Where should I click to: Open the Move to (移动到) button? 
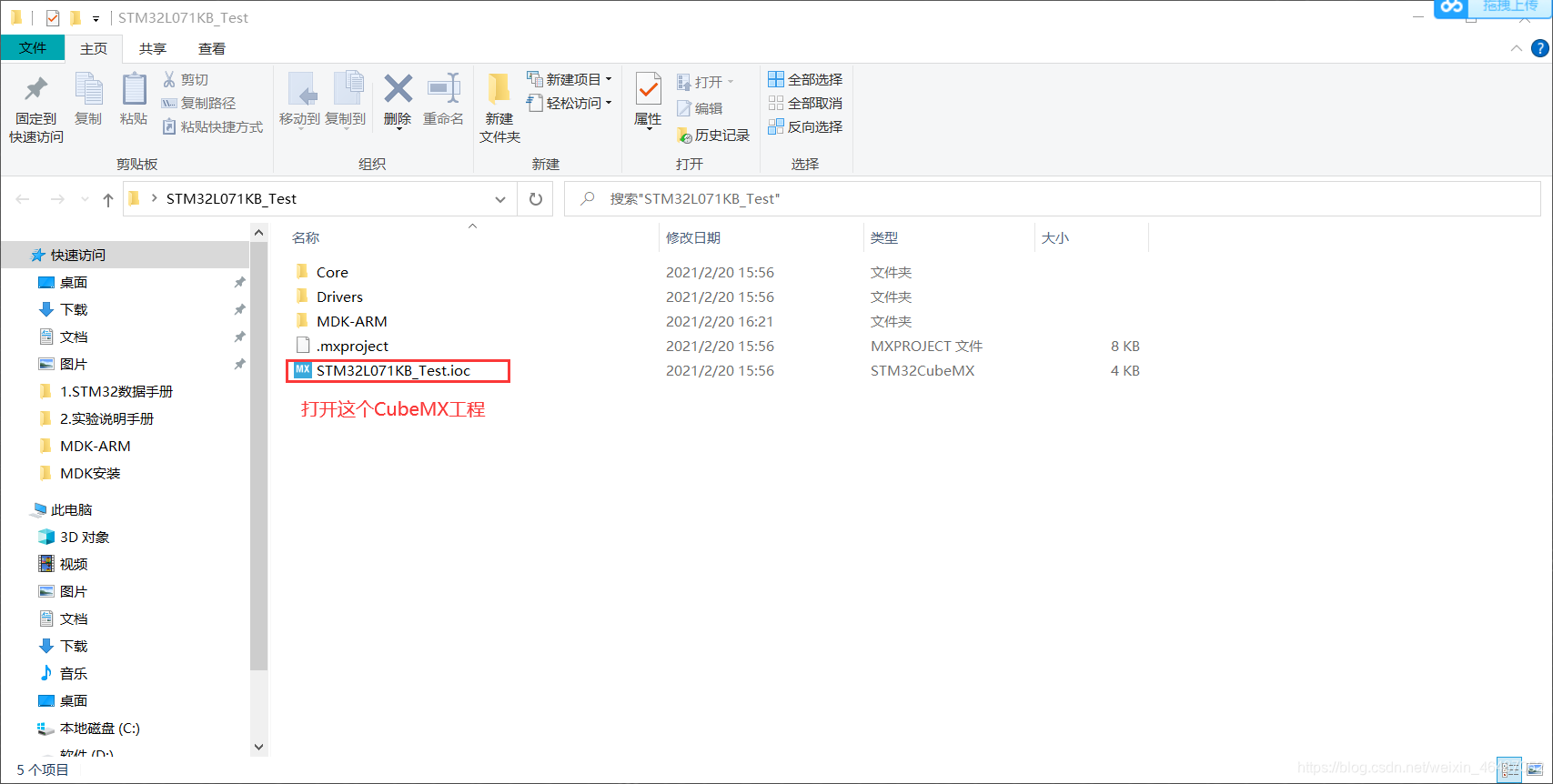click(299, 100)
